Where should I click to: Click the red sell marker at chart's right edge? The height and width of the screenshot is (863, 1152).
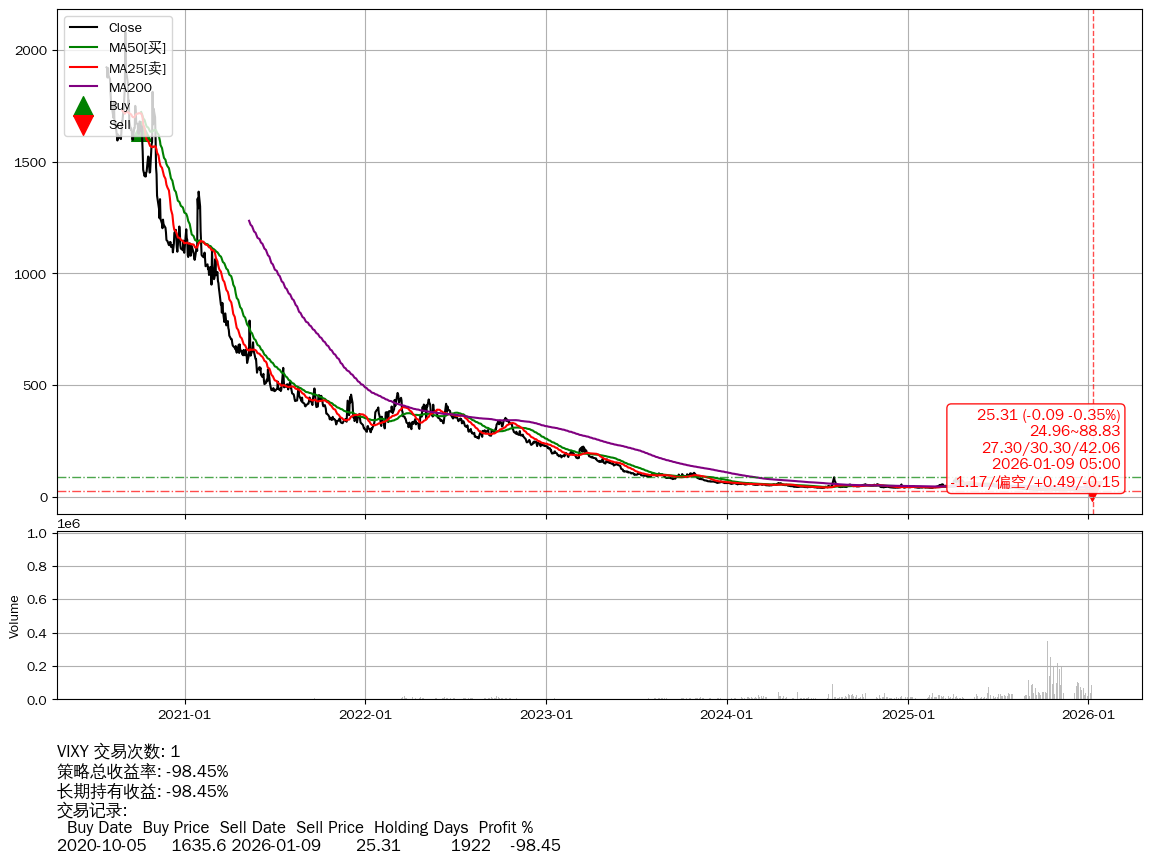point(1092,496)
